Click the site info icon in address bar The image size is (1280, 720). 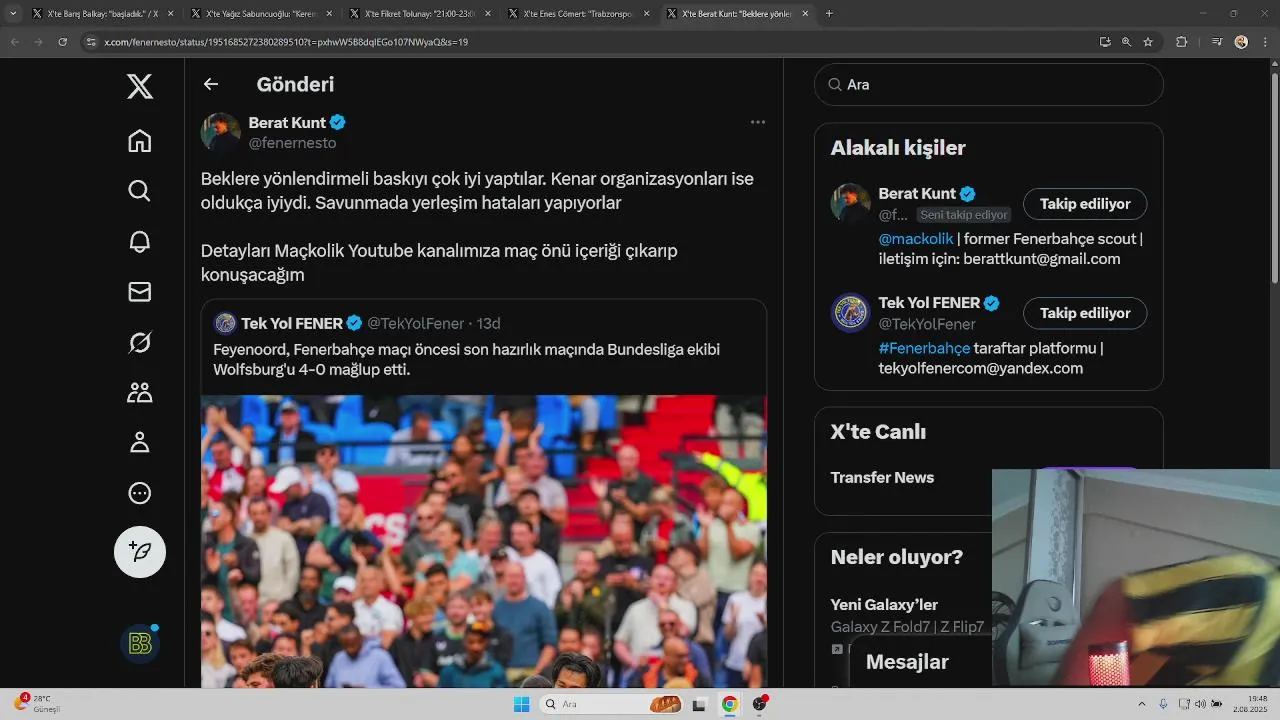click(91, 42)
